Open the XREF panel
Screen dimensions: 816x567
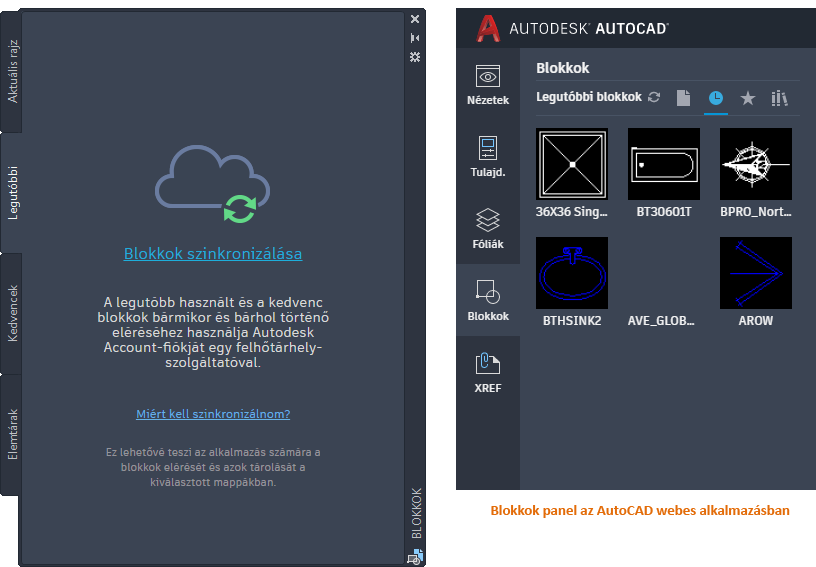[488, 372]
